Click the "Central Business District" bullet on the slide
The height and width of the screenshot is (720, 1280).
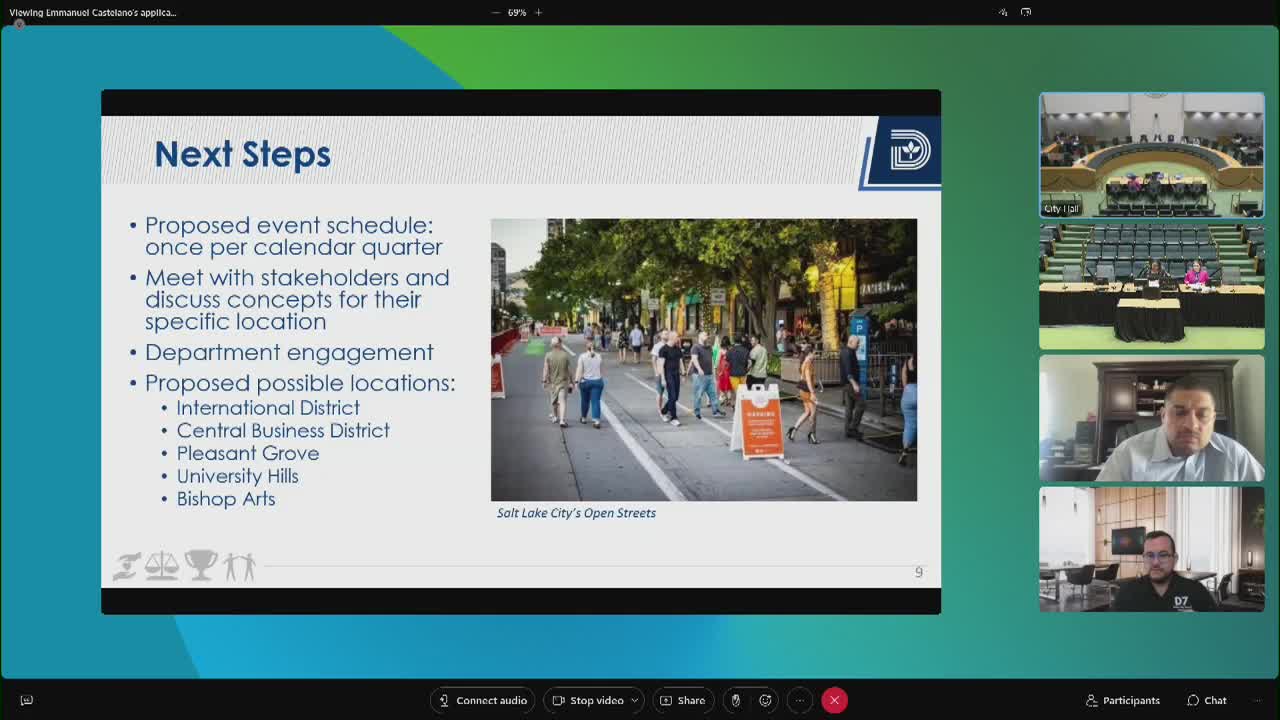[283, 431]
